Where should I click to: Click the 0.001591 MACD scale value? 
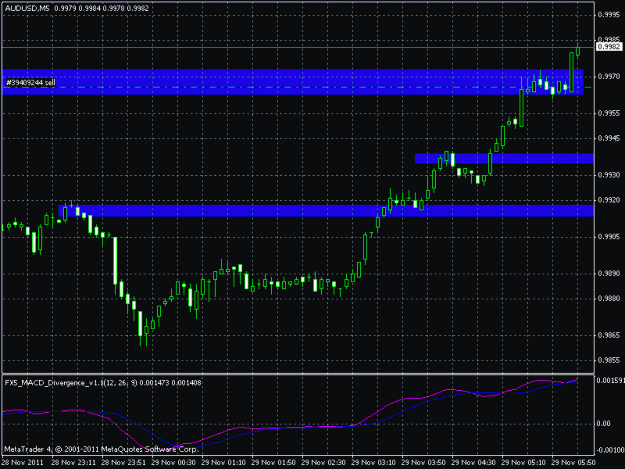[x=610, y=381]
